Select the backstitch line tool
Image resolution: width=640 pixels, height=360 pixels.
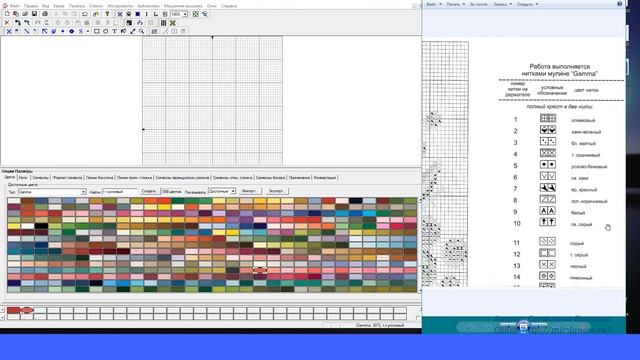[x=27, y=31]
